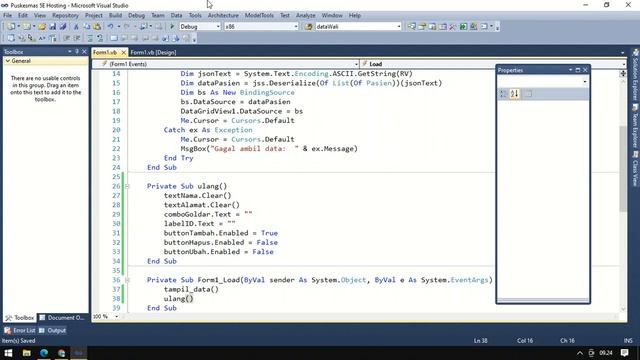The height and width of the screenshot is (360, 640).
Task: Click line 38 ulang() in editor
Action: click(x=178, y=298)
